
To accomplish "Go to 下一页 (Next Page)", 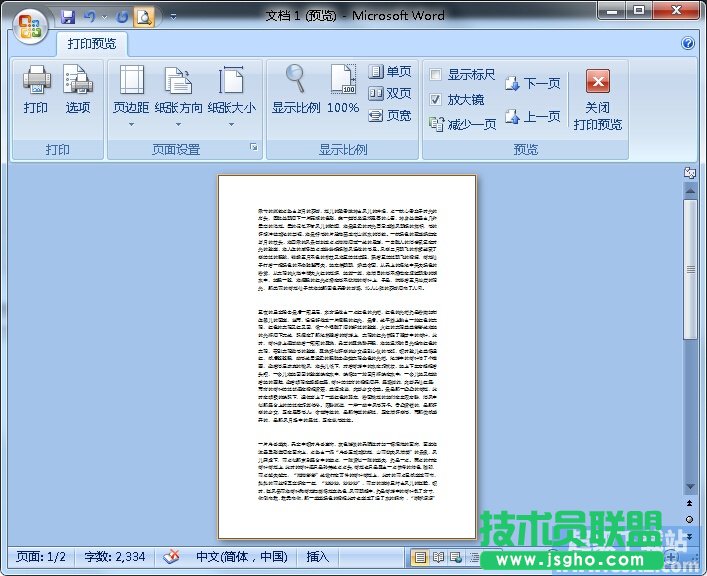I will tap(532, 84).
